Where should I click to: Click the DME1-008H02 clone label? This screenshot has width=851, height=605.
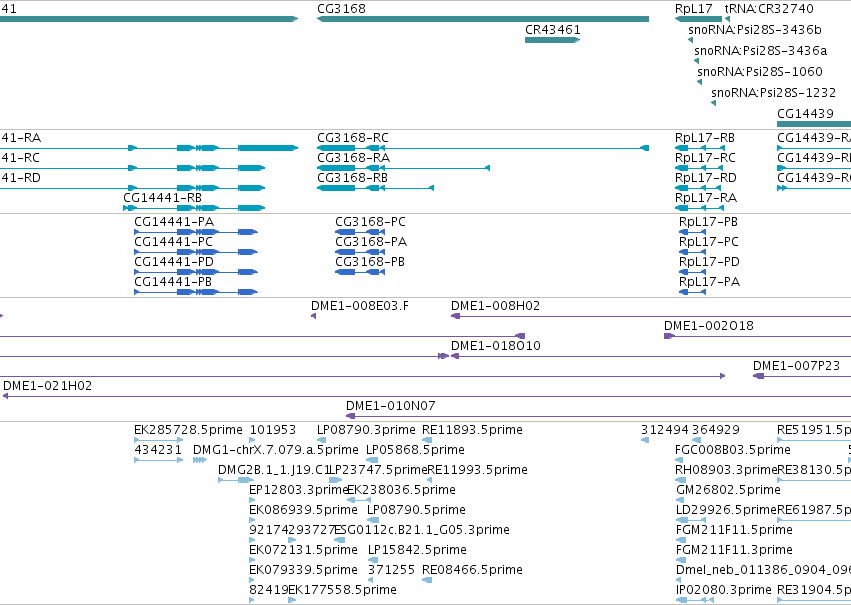click(496, 306)
